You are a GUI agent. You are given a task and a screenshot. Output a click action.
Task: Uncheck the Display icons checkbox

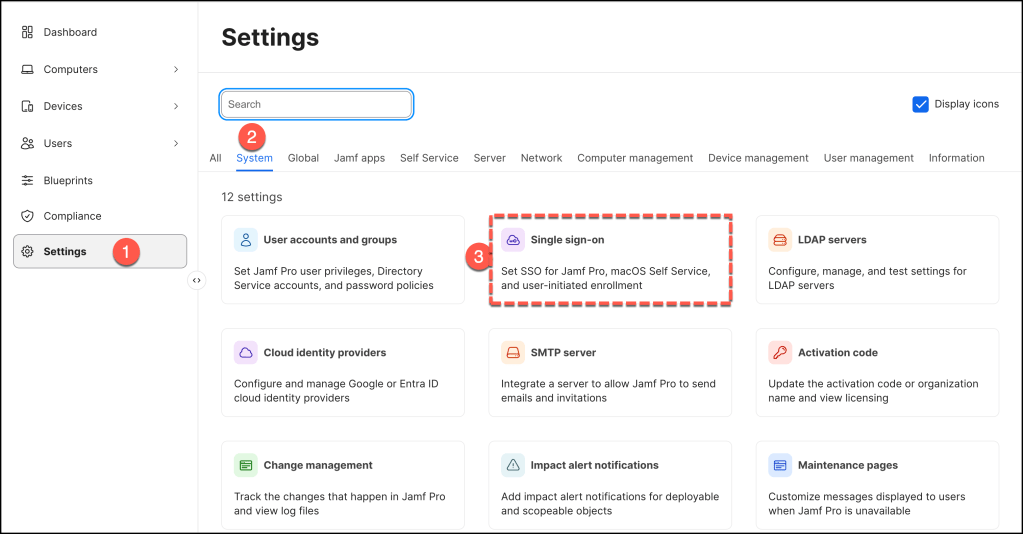[921, 104]
